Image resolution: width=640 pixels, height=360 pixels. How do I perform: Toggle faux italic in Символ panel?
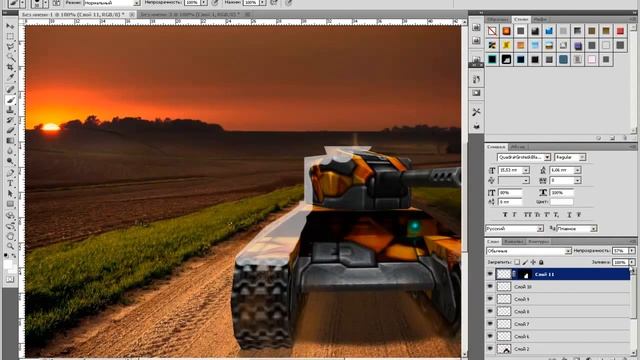pos(514,214)
